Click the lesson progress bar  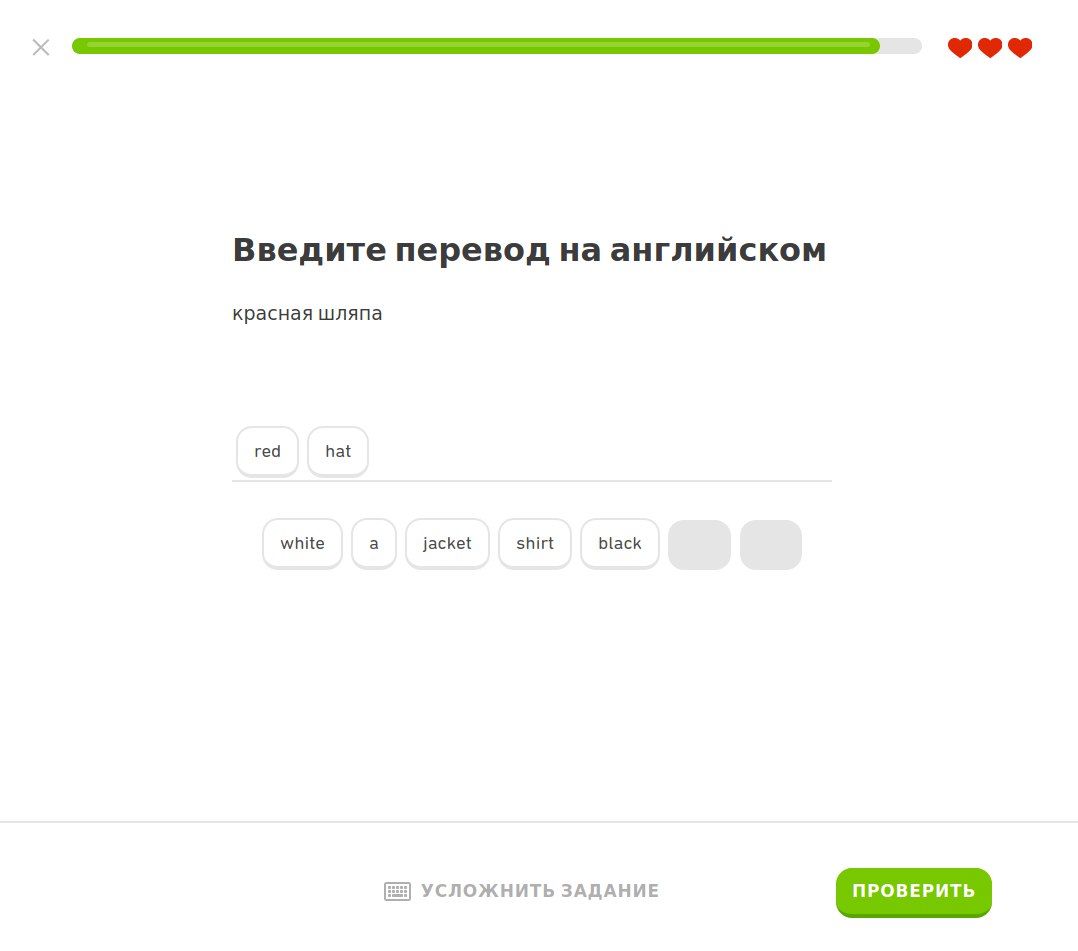point(496,46)
